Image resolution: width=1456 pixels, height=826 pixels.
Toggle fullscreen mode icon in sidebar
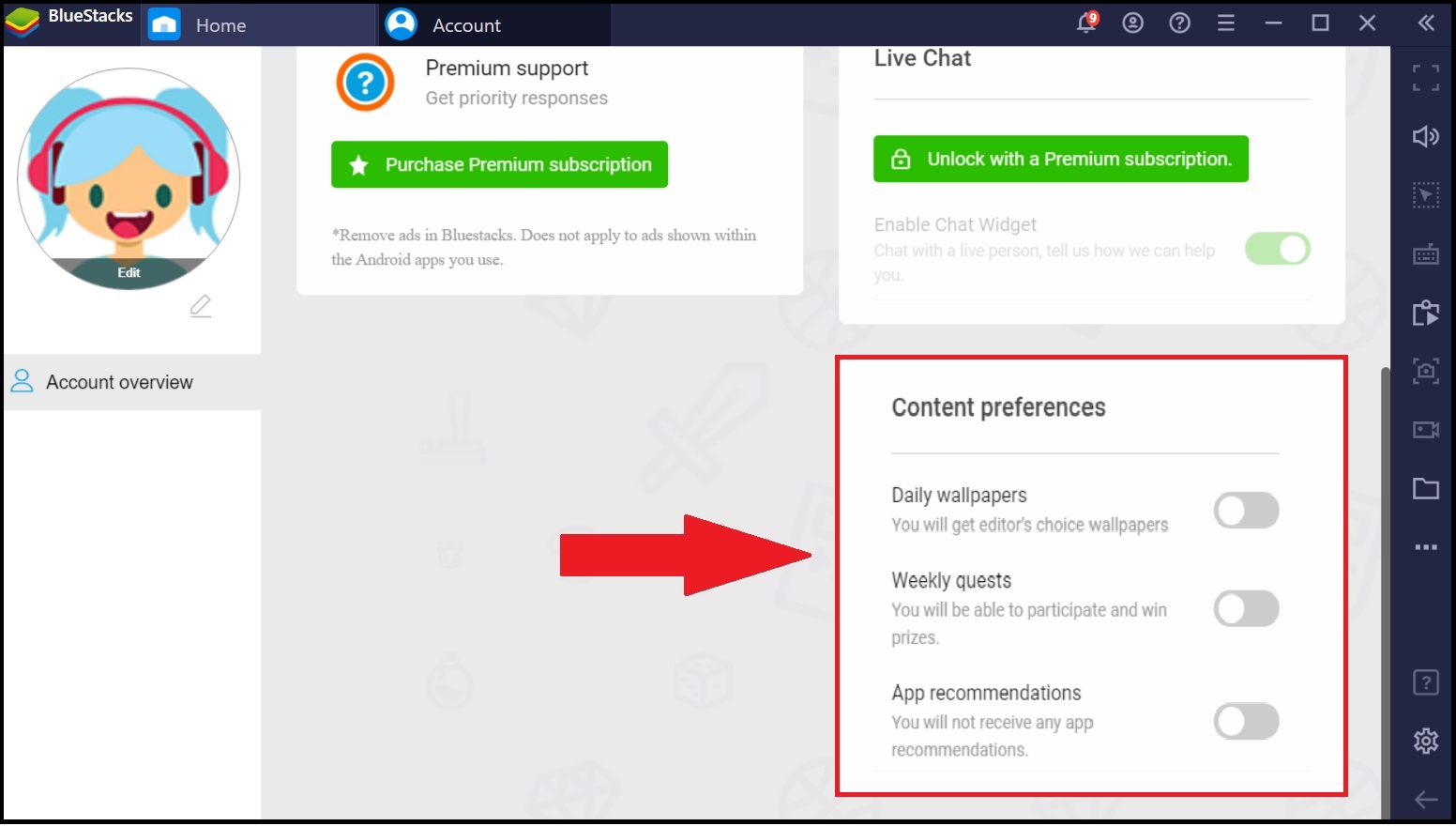coord(1426,77)
